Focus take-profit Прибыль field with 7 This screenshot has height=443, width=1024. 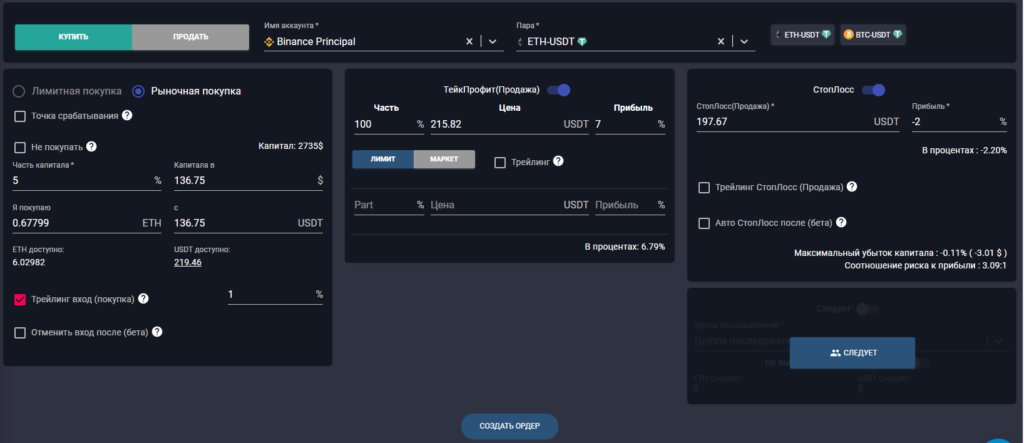coord(630,124)
